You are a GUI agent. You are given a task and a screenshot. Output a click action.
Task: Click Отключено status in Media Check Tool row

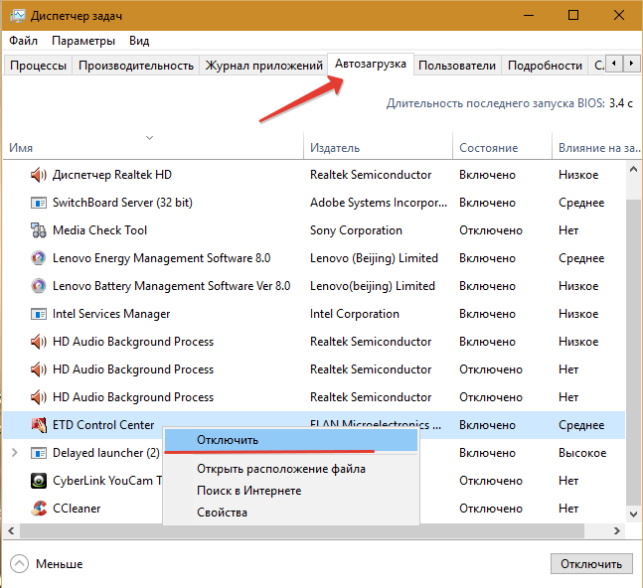coord(491,230)
